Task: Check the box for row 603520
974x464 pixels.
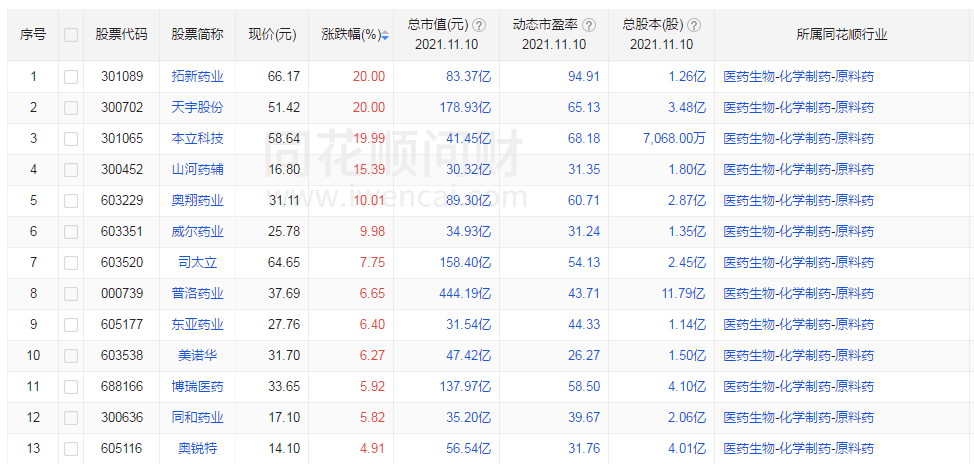Action: click(x=71, y=263)
